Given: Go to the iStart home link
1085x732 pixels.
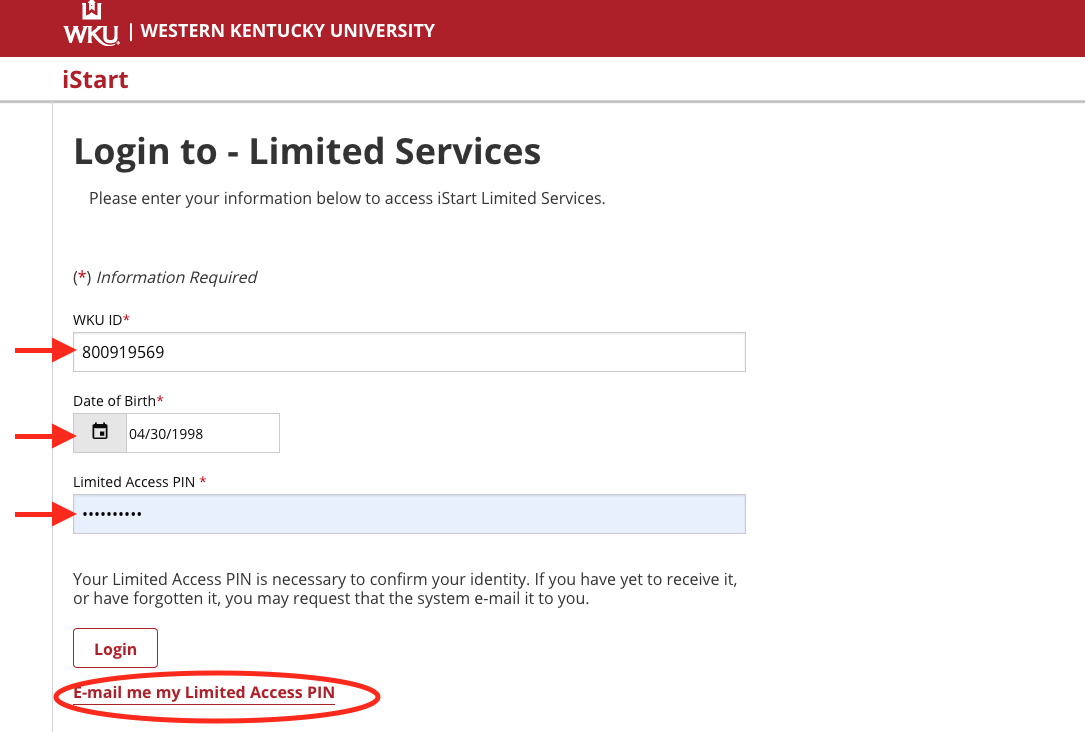Looking at the screenshot, I should (x=95, y=80).
